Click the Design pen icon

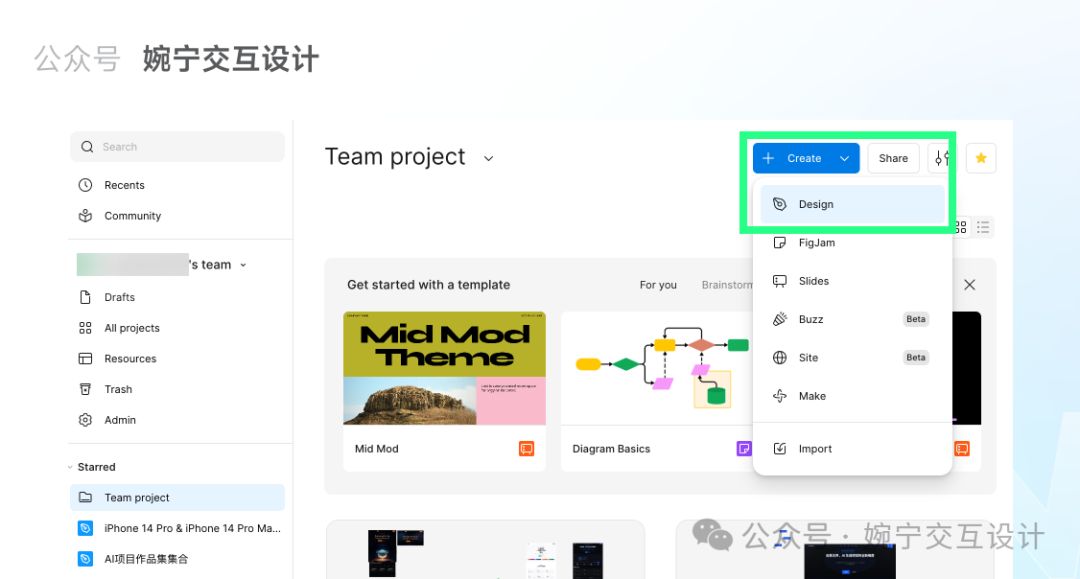pos(780,204)
